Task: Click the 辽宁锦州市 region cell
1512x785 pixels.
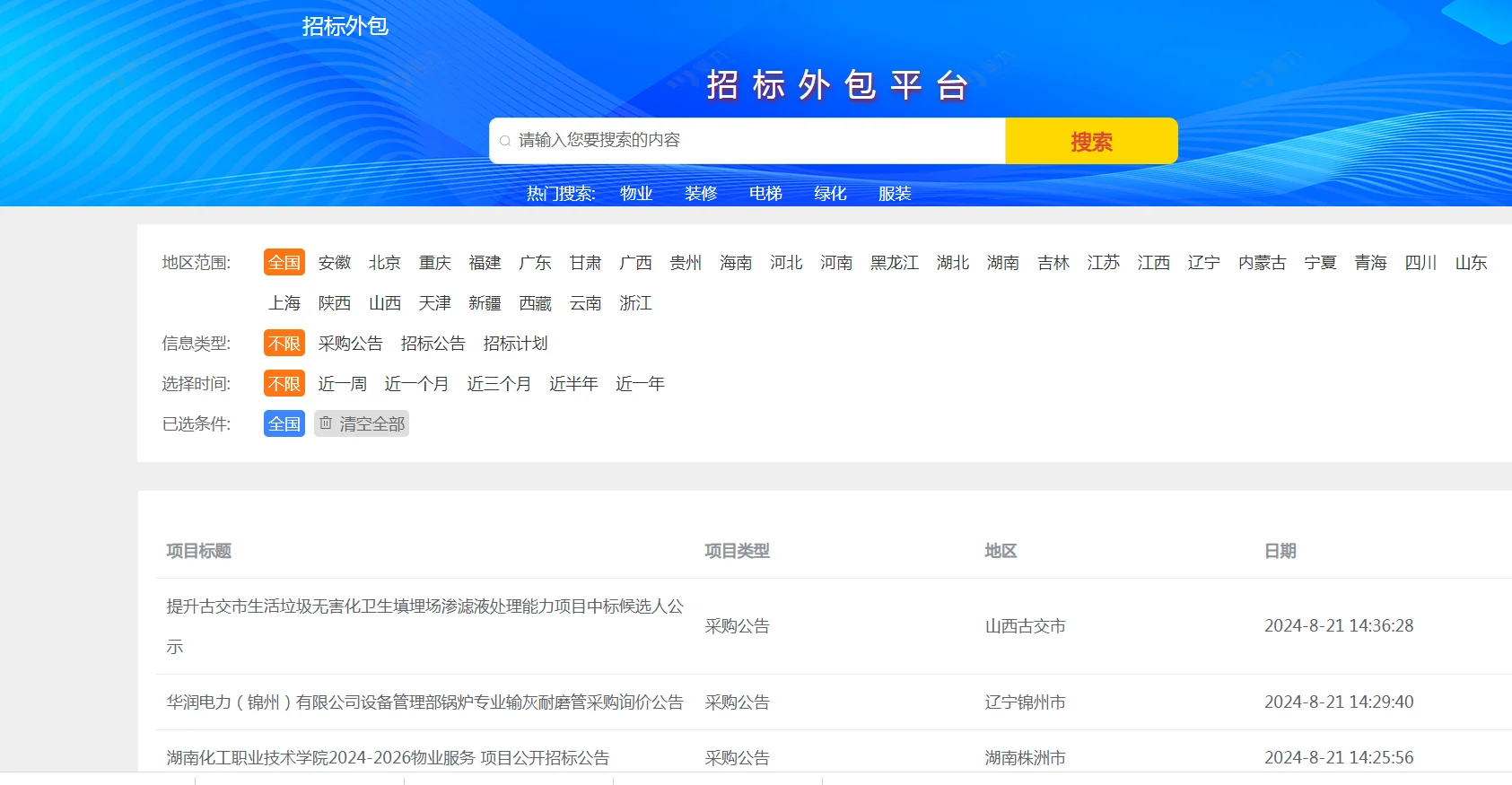Action: [x=1026, y=702]
